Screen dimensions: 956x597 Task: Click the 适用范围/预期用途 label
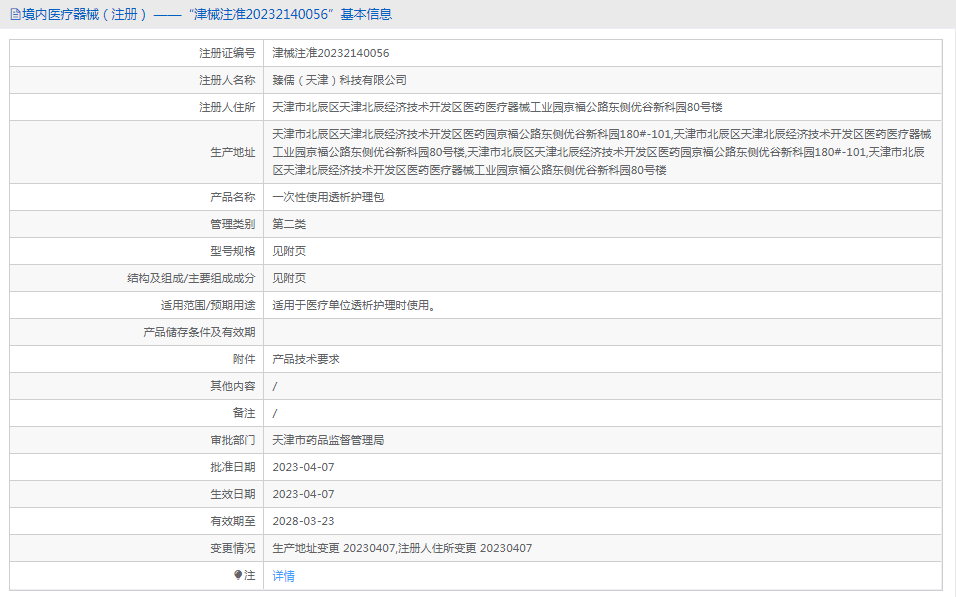(207, 305)
